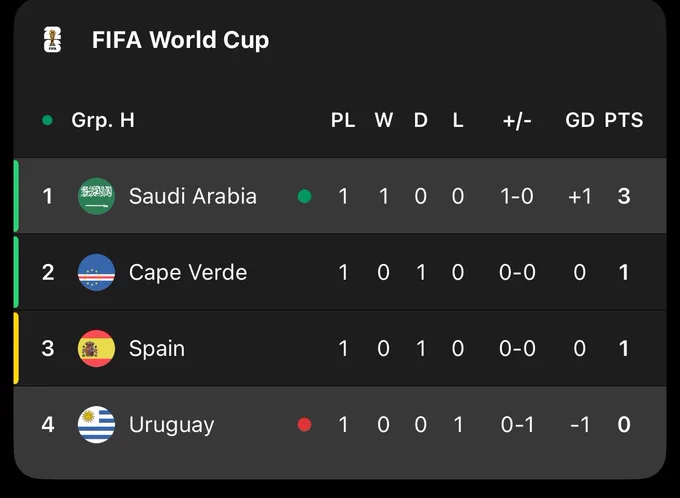Select the Grp. H header label

tap(103, 120)
